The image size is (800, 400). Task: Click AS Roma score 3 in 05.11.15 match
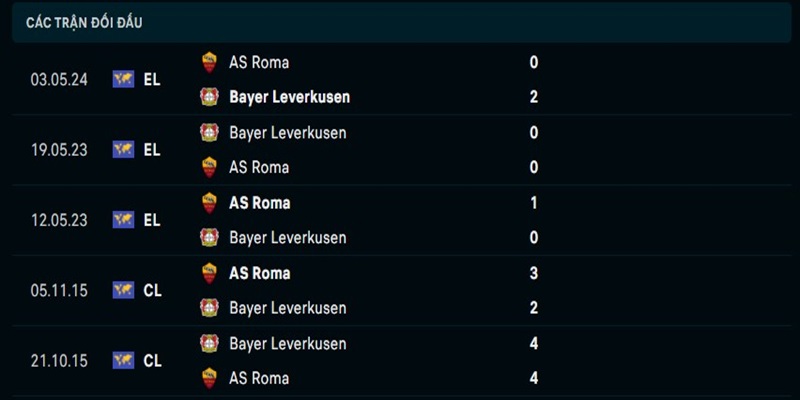tap(534, 273)
